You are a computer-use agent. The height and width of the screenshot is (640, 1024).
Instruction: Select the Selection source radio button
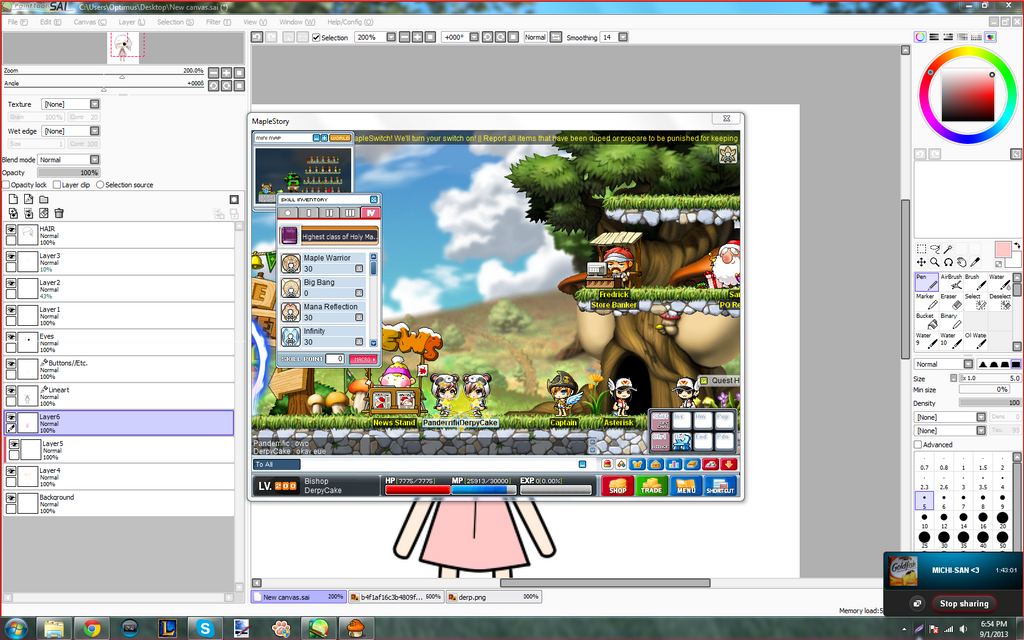tap(100, 185)
